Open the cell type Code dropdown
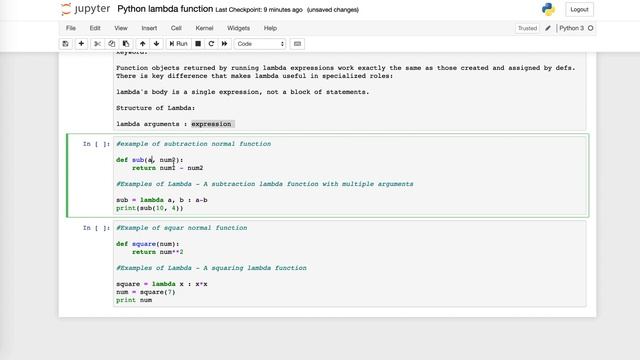 (x=260, y=44)
